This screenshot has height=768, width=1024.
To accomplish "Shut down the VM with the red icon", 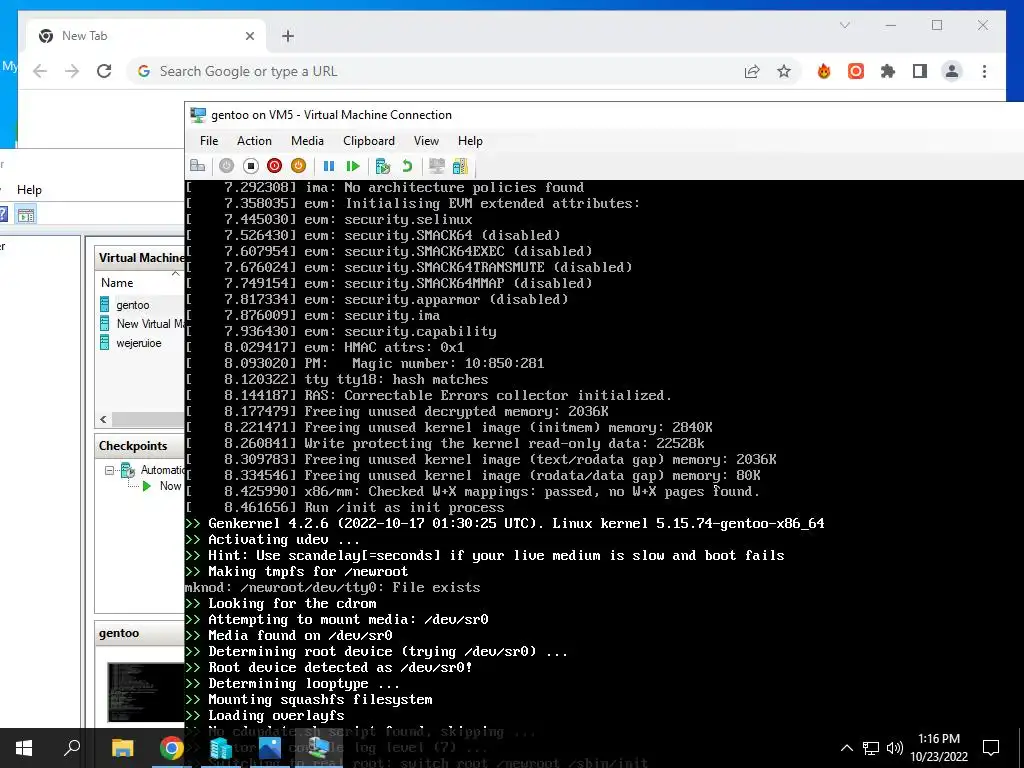I will 274,166.
